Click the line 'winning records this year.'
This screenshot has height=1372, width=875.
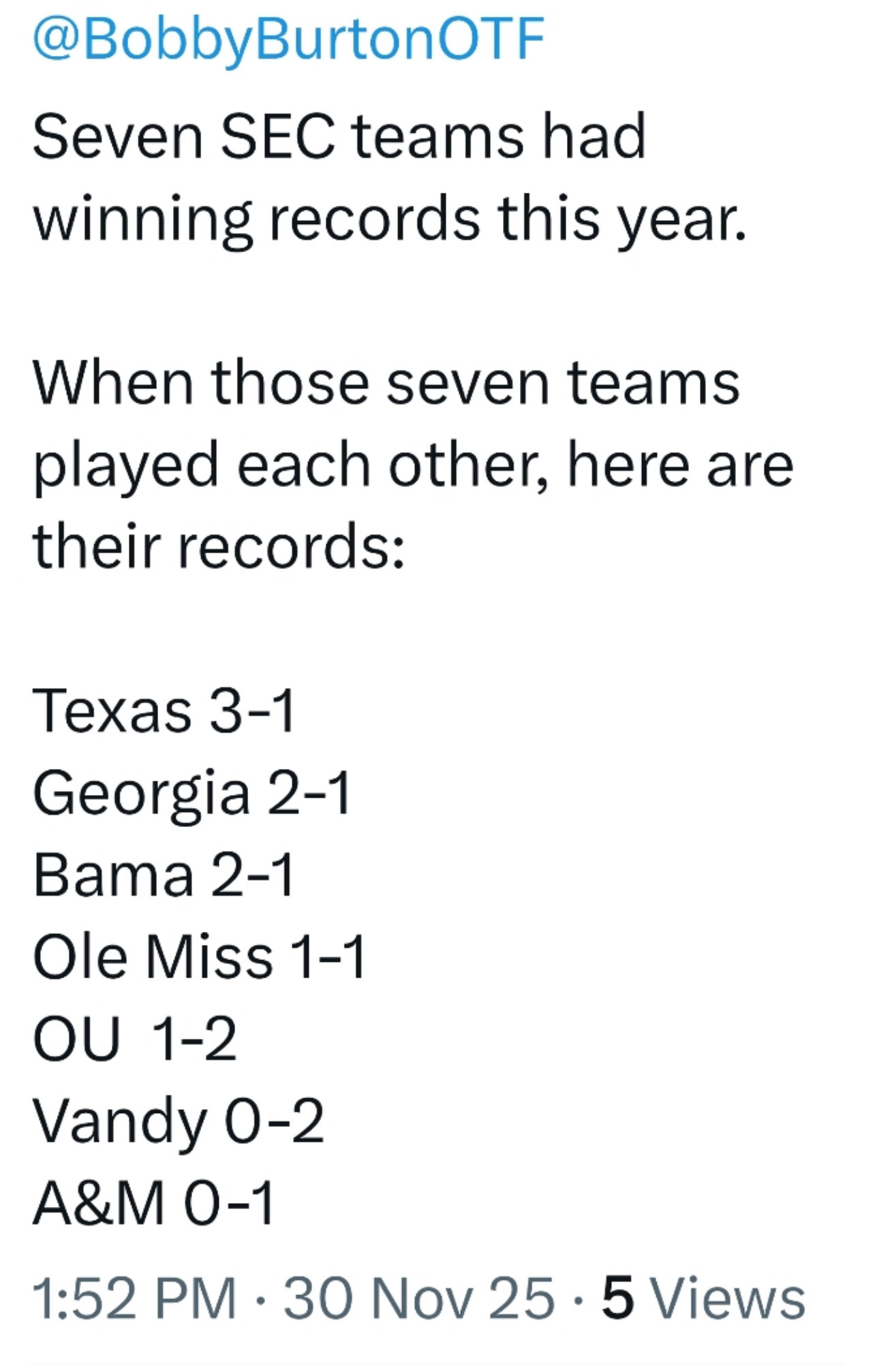(x=390, y=219)
